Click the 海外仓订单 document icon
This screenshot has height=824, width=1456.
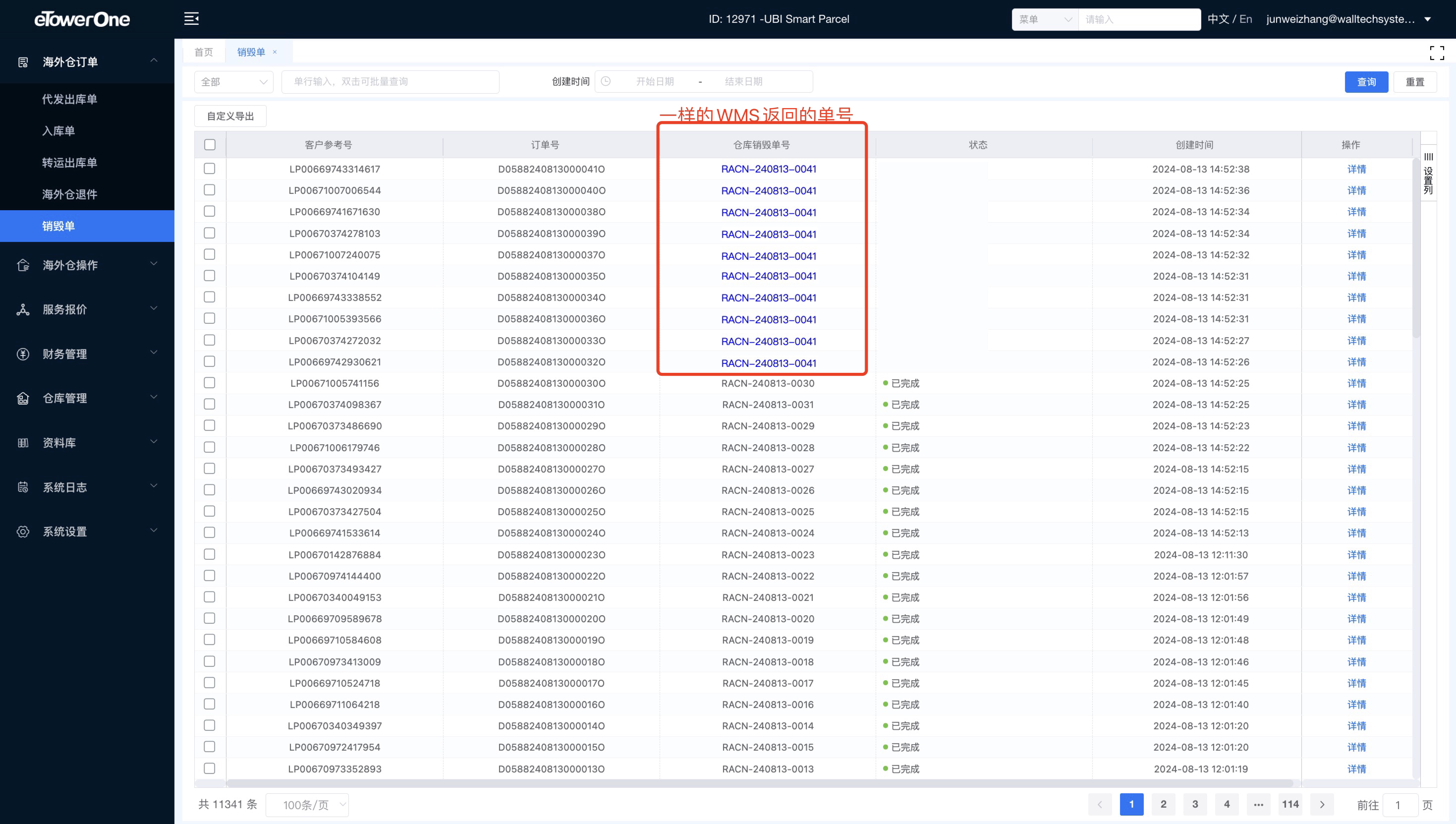[x=23, y=61]
